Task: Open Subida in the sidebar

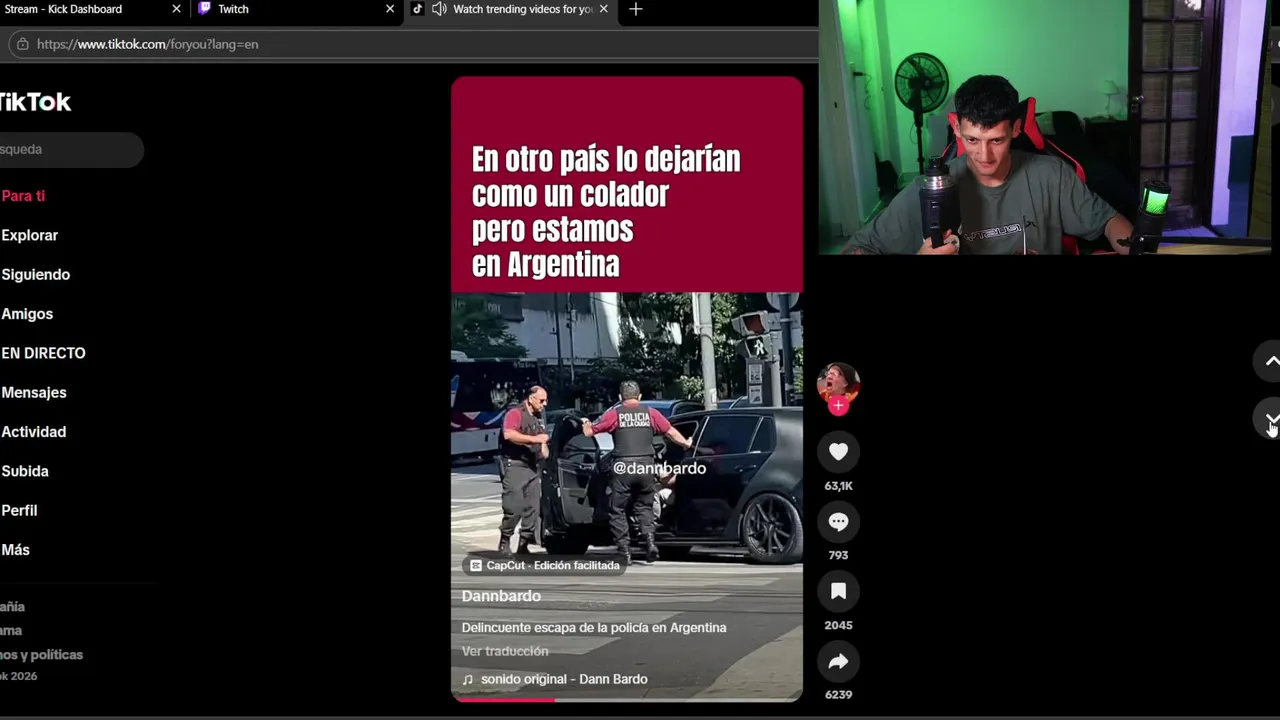Action: coord(25,471)
